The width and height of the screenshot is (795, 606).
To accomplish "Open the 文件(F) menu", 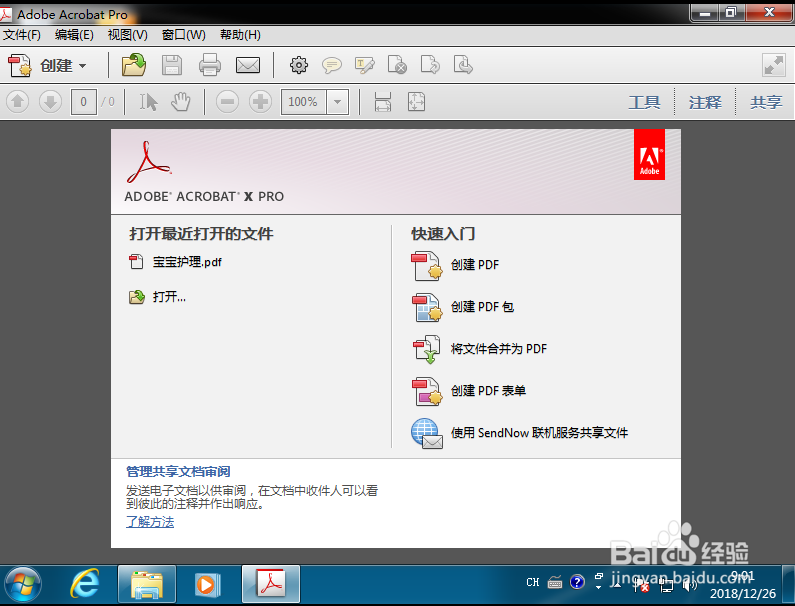I will [22, 35].
